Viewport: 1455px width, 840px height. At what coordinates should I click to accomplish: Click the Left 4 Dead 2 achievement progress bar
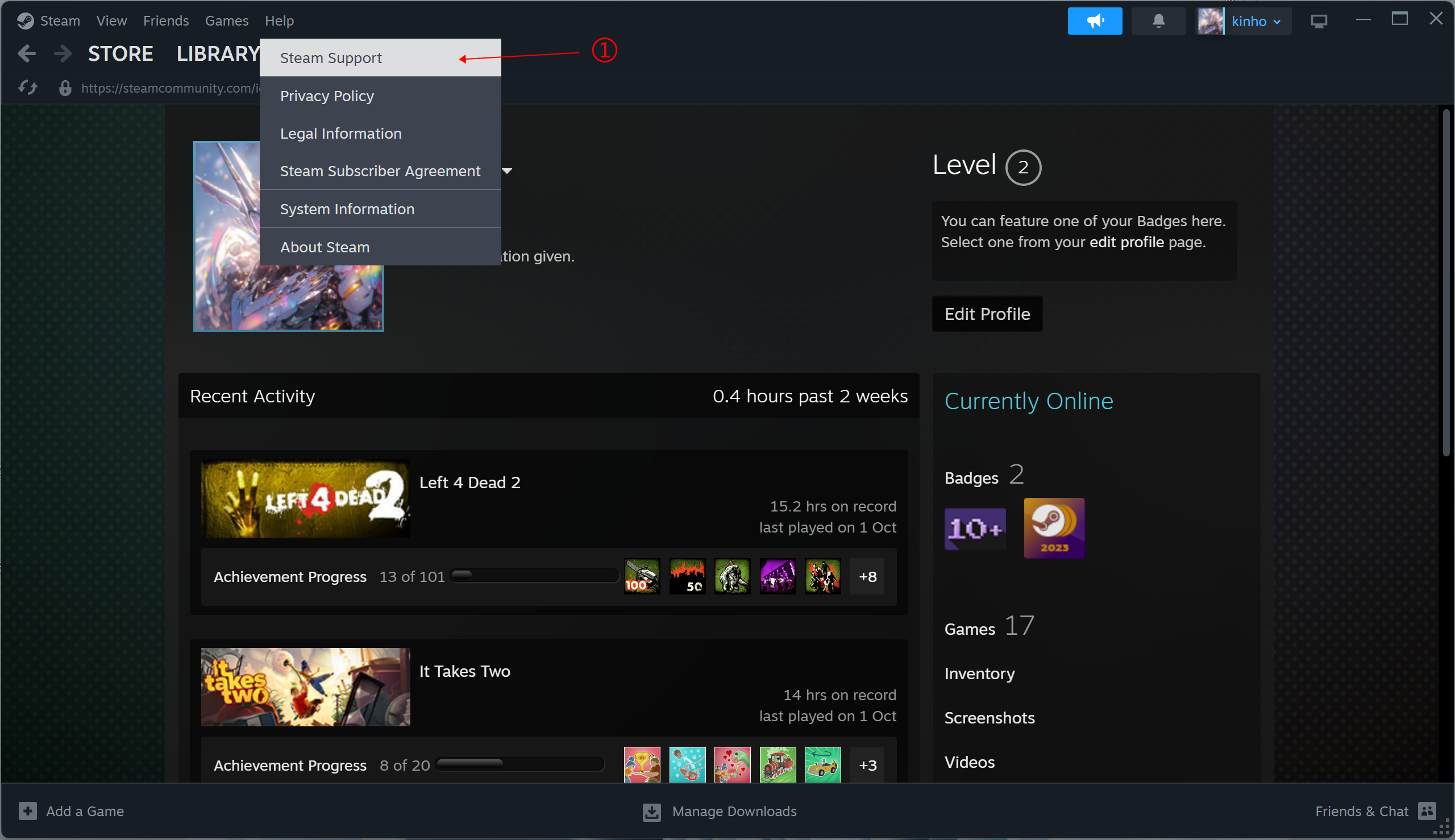(x=534, y=576)
